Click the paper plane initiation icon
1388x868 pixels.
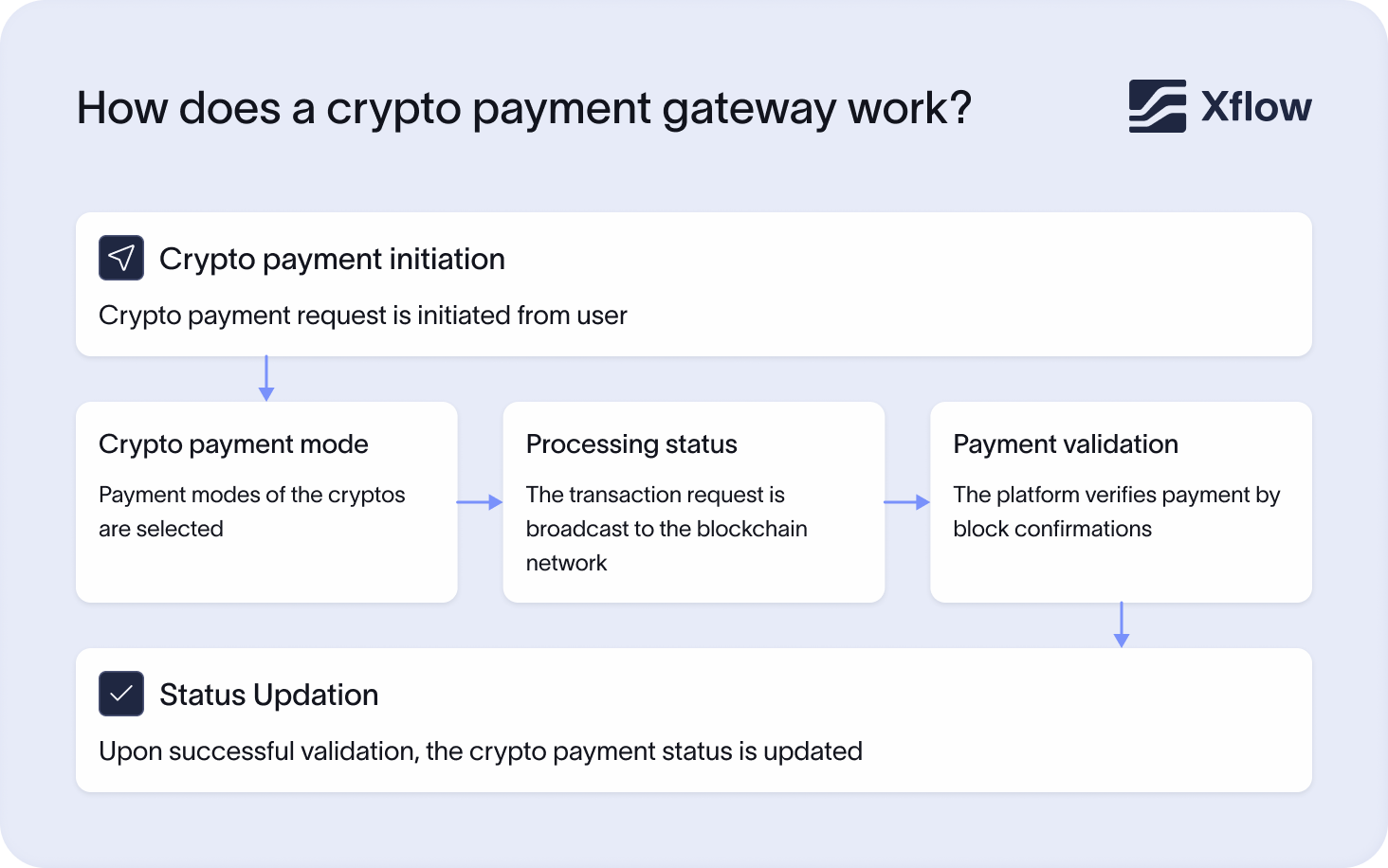coord(121,258)
